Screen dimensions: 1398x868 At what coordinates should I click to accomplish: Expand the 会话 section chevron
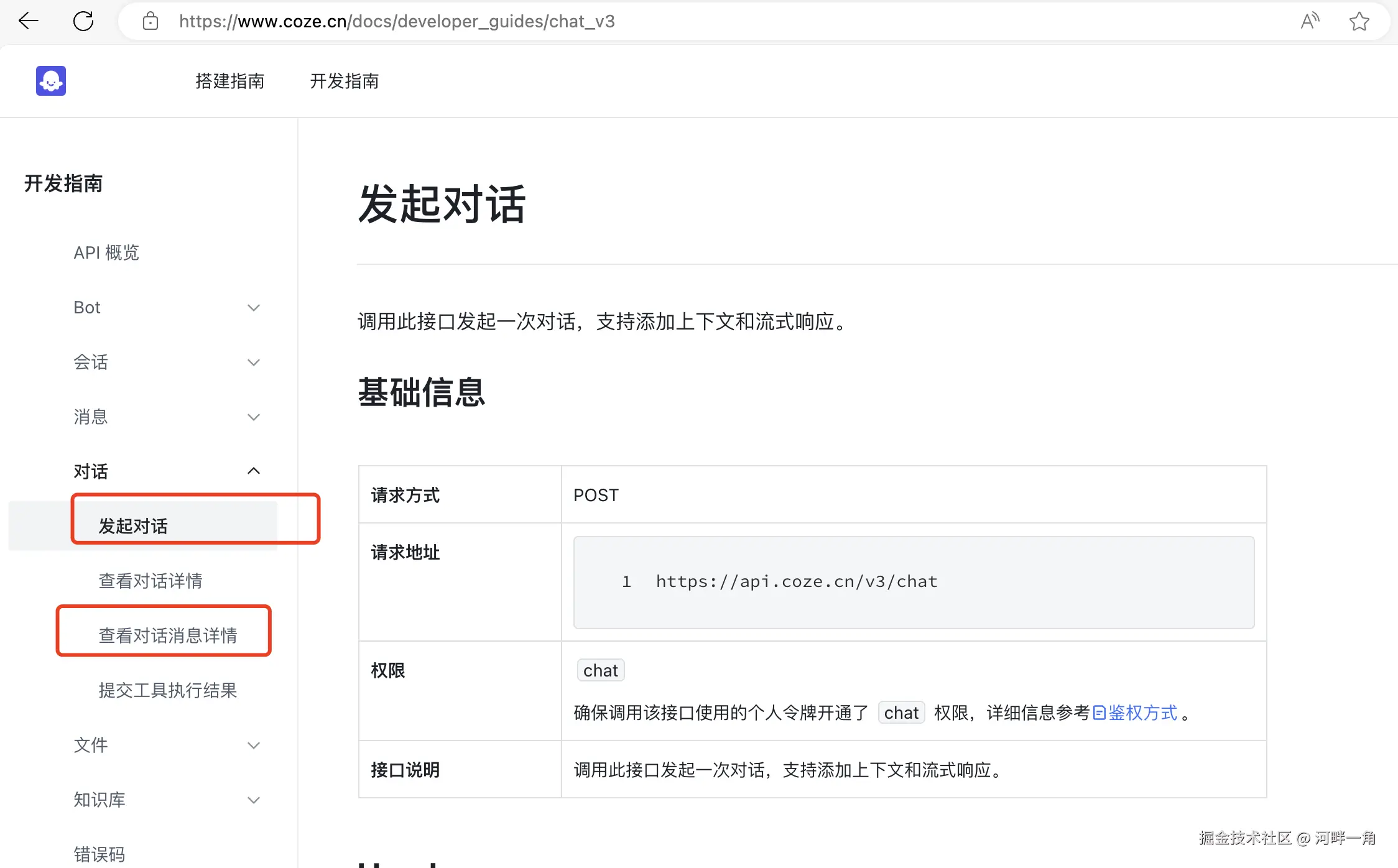point(253,362)
